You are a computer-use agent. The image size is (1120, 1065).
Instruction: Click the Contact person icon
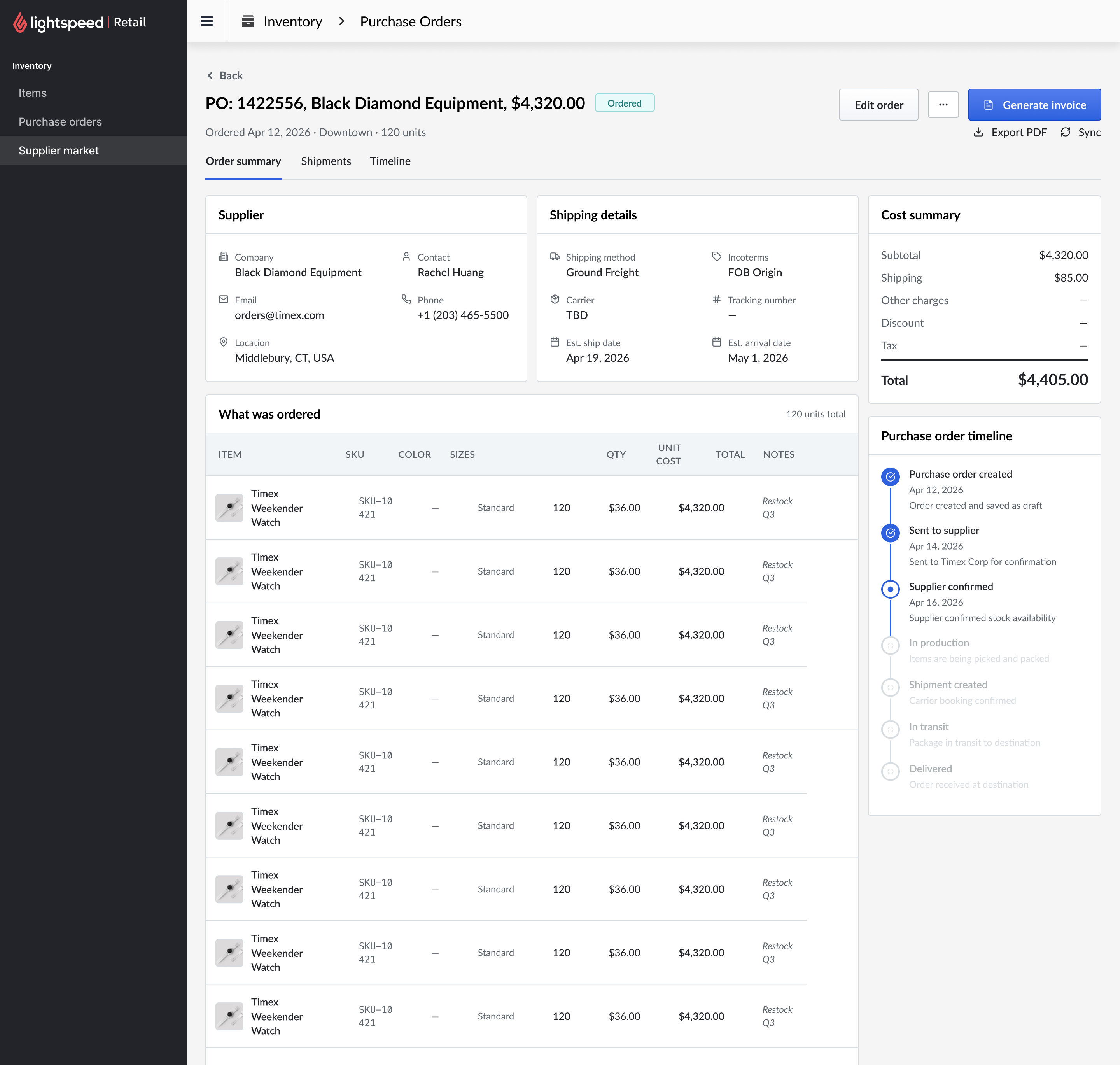[x=406, y=257]
